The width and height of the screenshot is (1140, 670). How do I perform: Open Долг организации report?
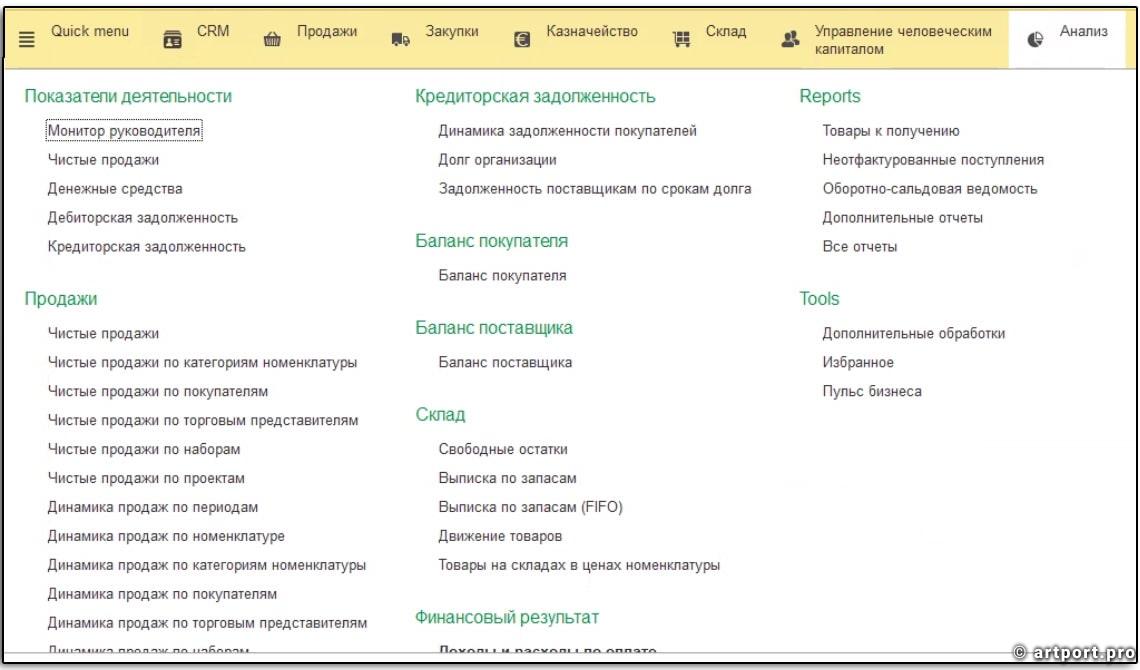pos(497,160)
